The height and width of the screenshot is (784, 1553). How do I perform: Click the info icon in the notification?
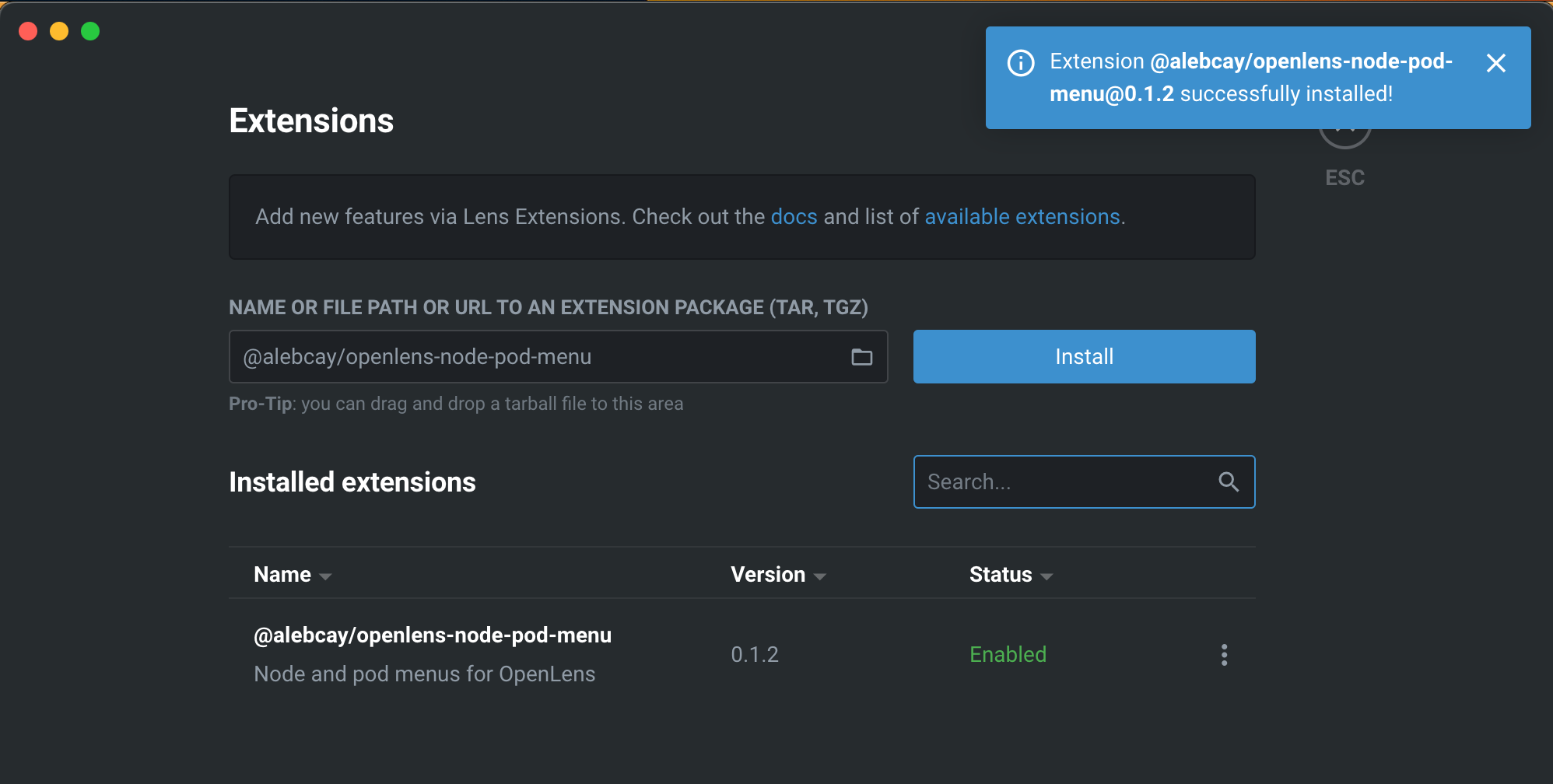pos(1021,63)
